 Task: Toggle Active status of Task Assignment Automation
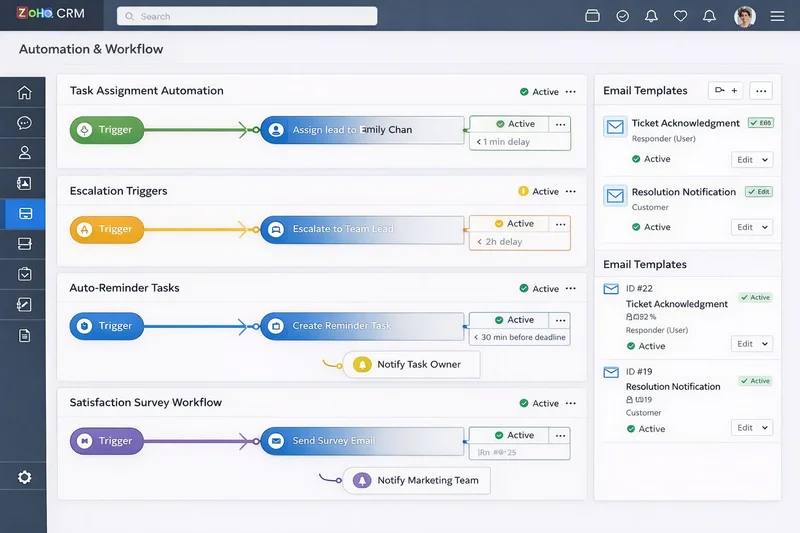coord(539,92)
